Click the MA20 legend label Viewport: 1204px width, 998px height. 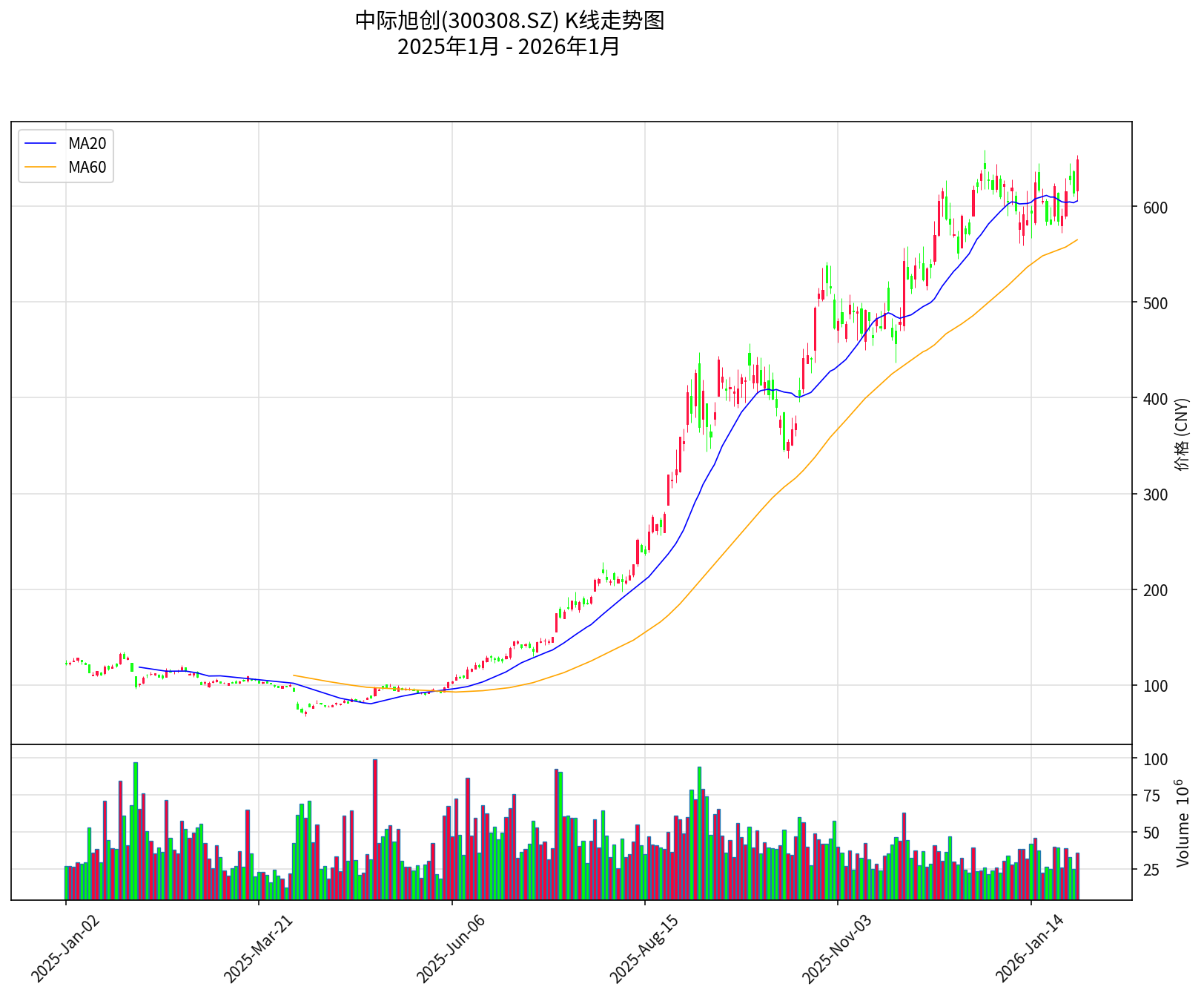click(87, 144)
